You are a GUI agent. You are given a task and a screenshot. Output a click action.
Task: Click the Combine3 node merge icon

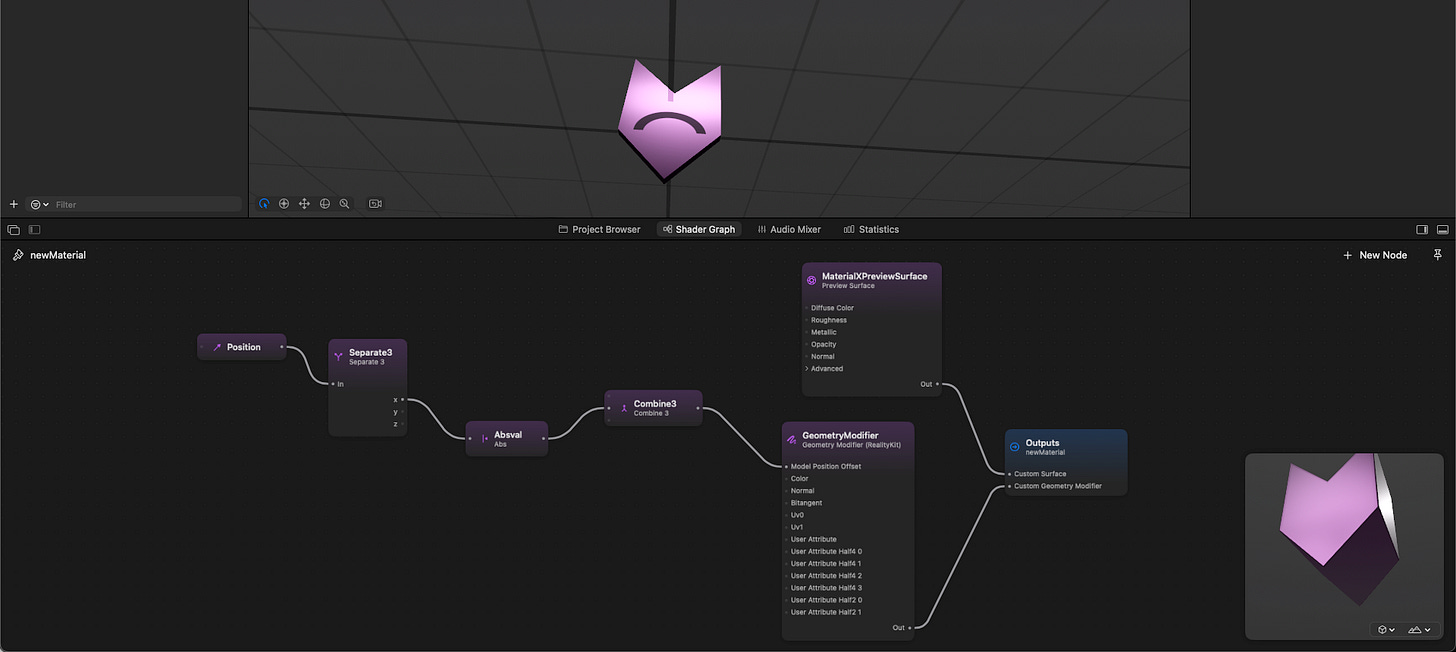(623, 408)
